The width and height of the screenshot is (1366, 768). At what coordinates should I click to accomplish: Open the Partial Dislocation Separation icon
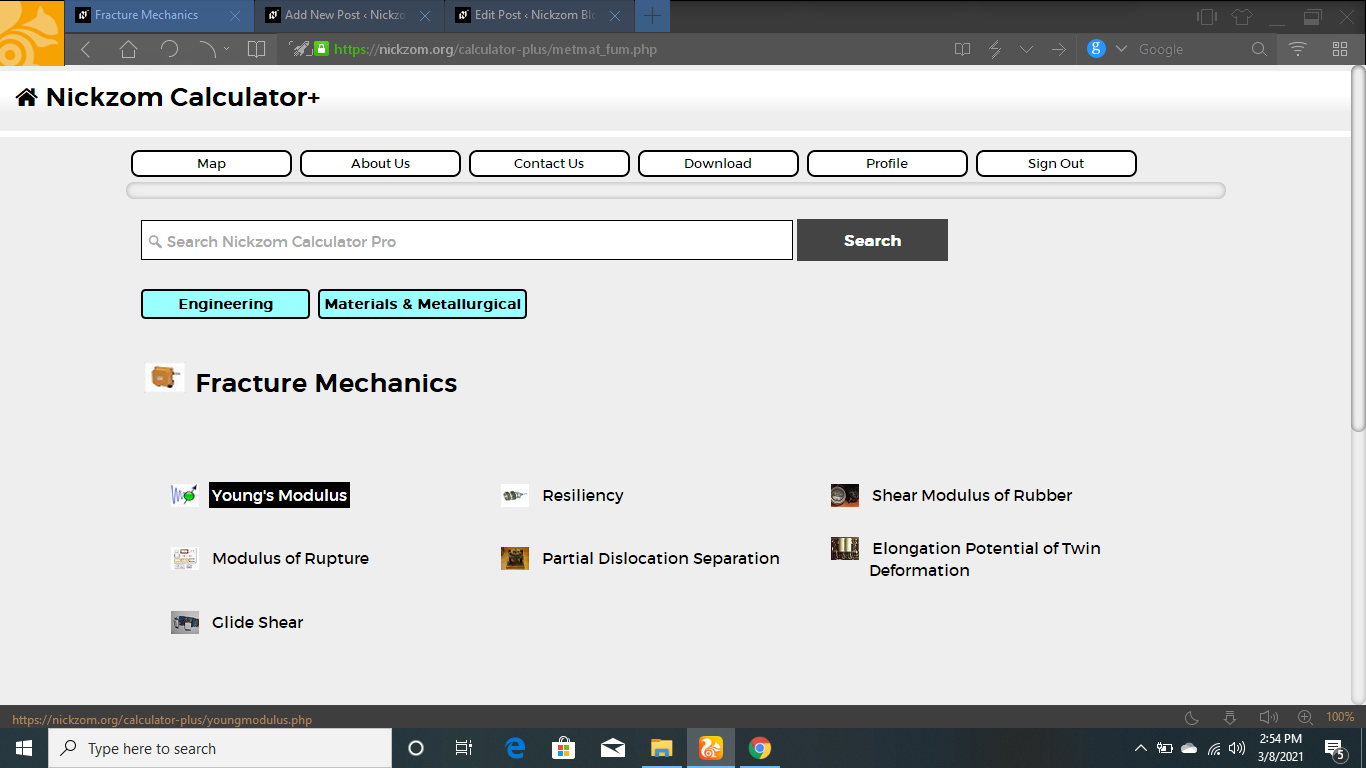(x=515, y=558)
